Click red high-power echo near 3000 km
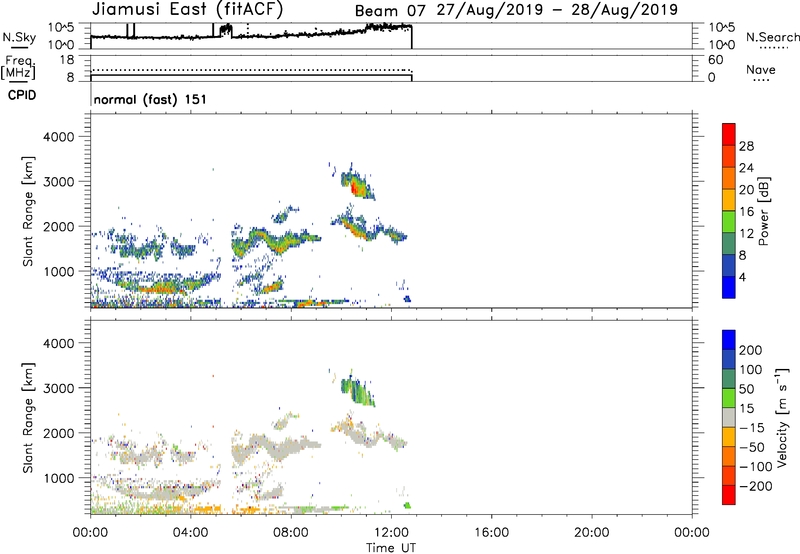Image resolution: width=800 pixels, height=554 pixels. [x=355, y=188]
